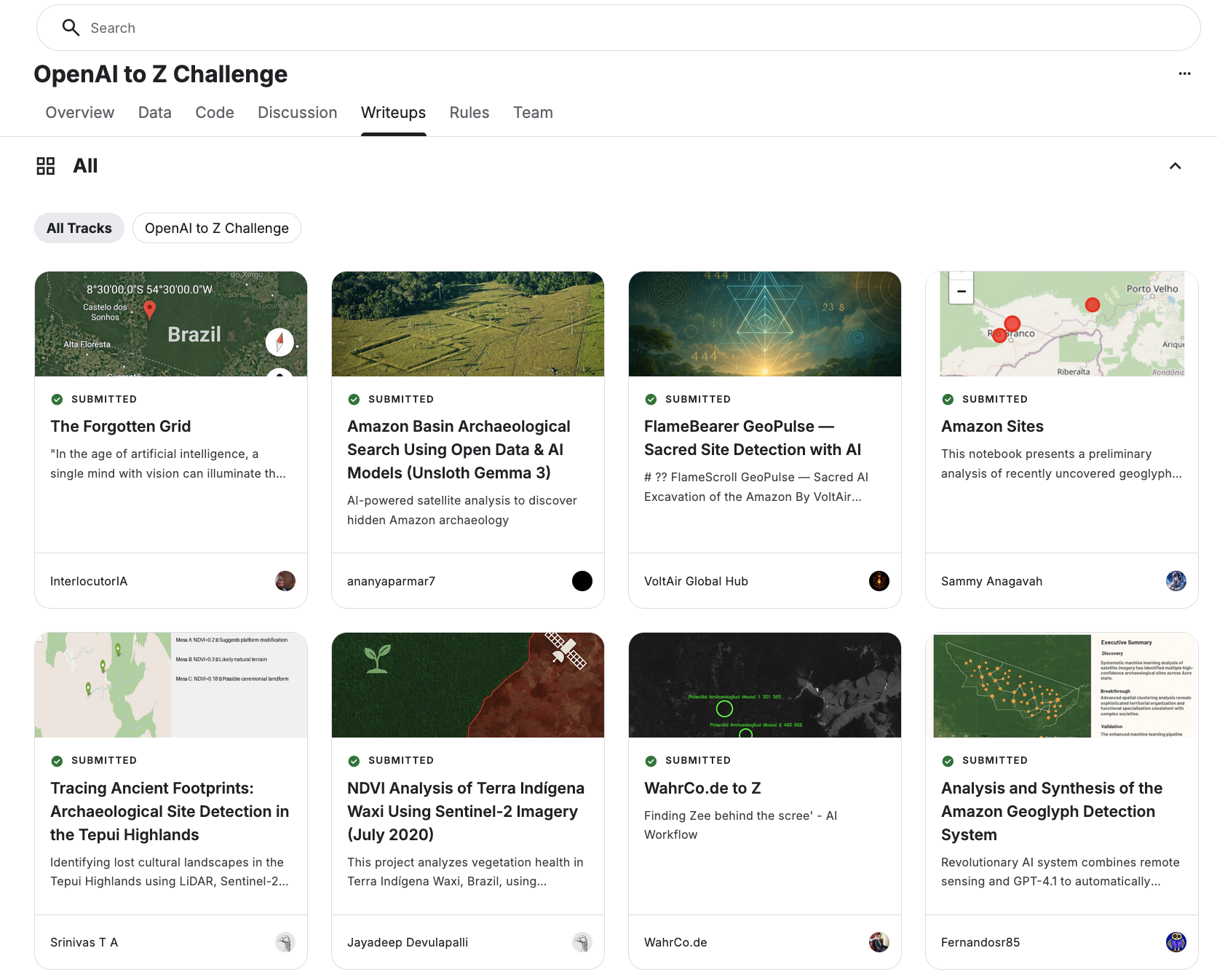Open Analysis and Synthesis of Amazon Geoglyph title

click(1052, 811)
